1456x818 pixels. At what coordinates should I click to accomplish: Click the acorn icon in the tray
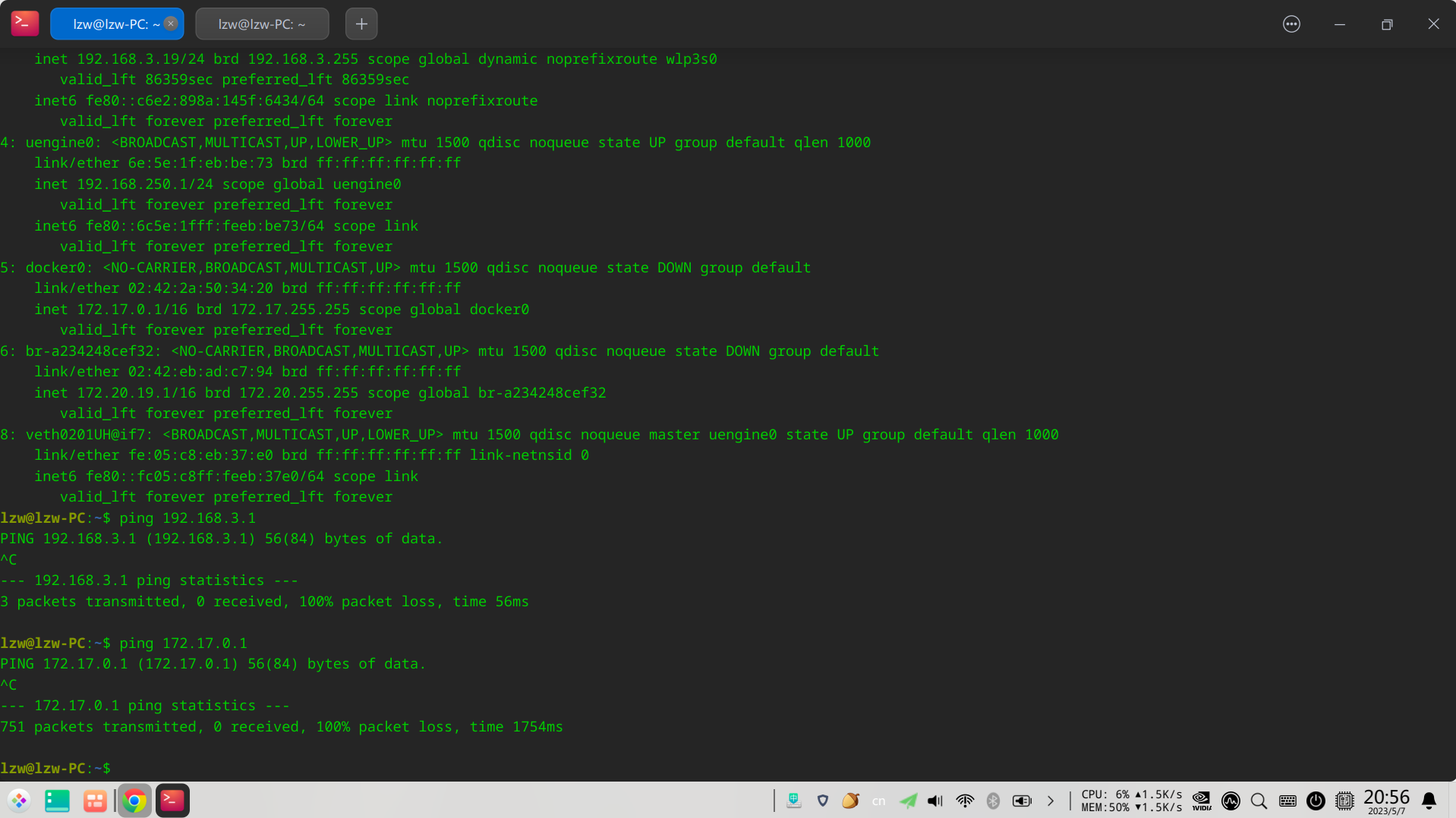(x=850, y=801)
